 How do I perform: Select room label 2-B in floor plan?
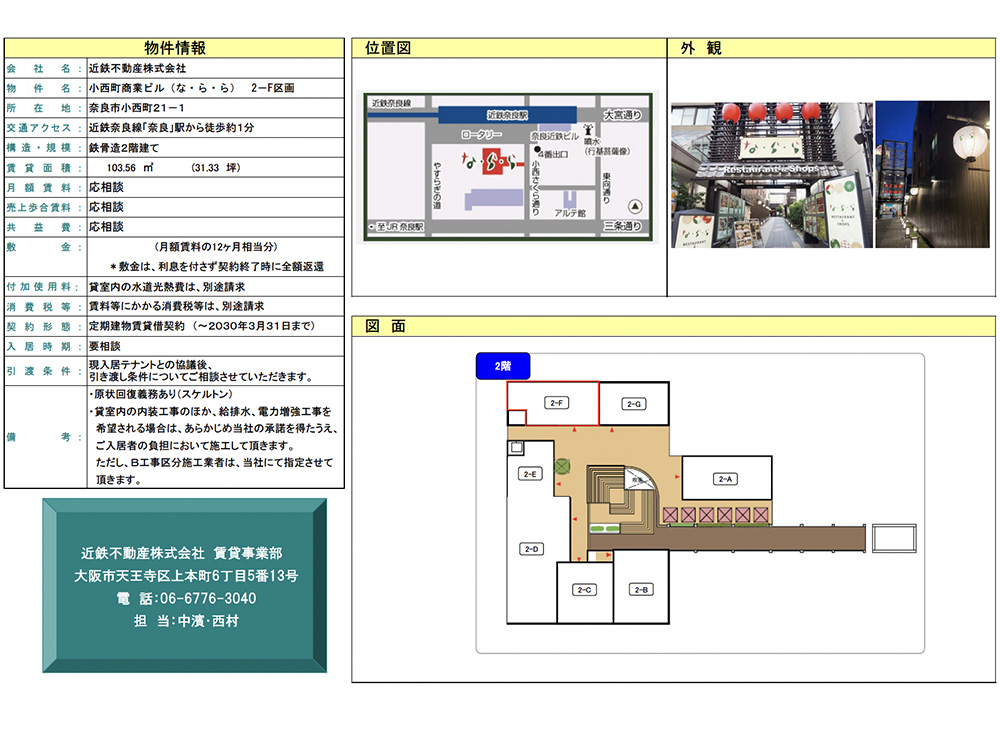click(641, 590)
